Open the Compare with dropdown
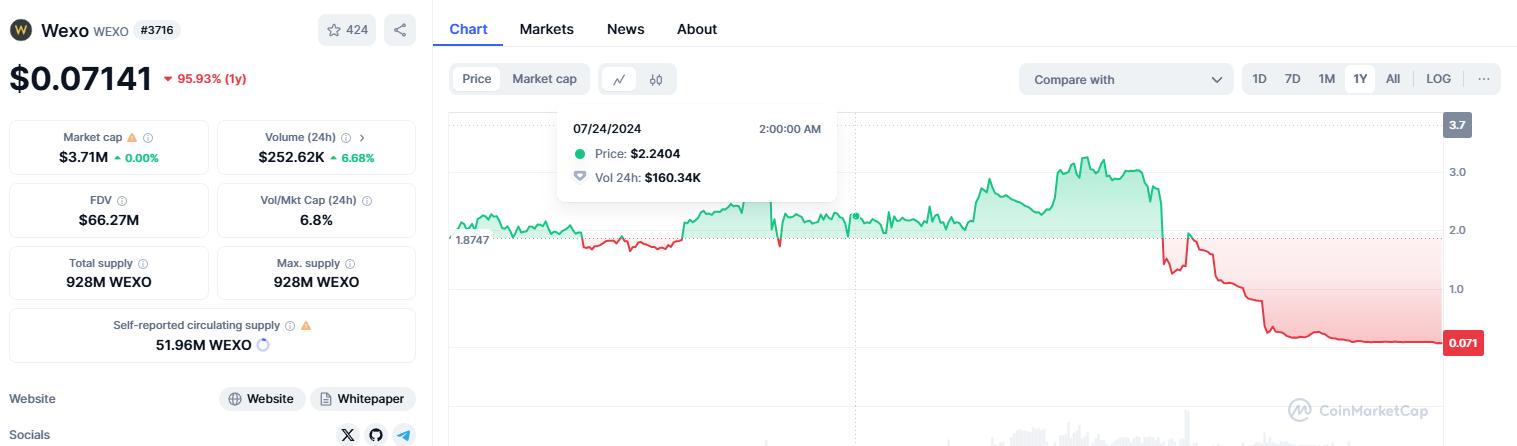The width and height of the screenshot is (1517, 446). [1127, 79]
